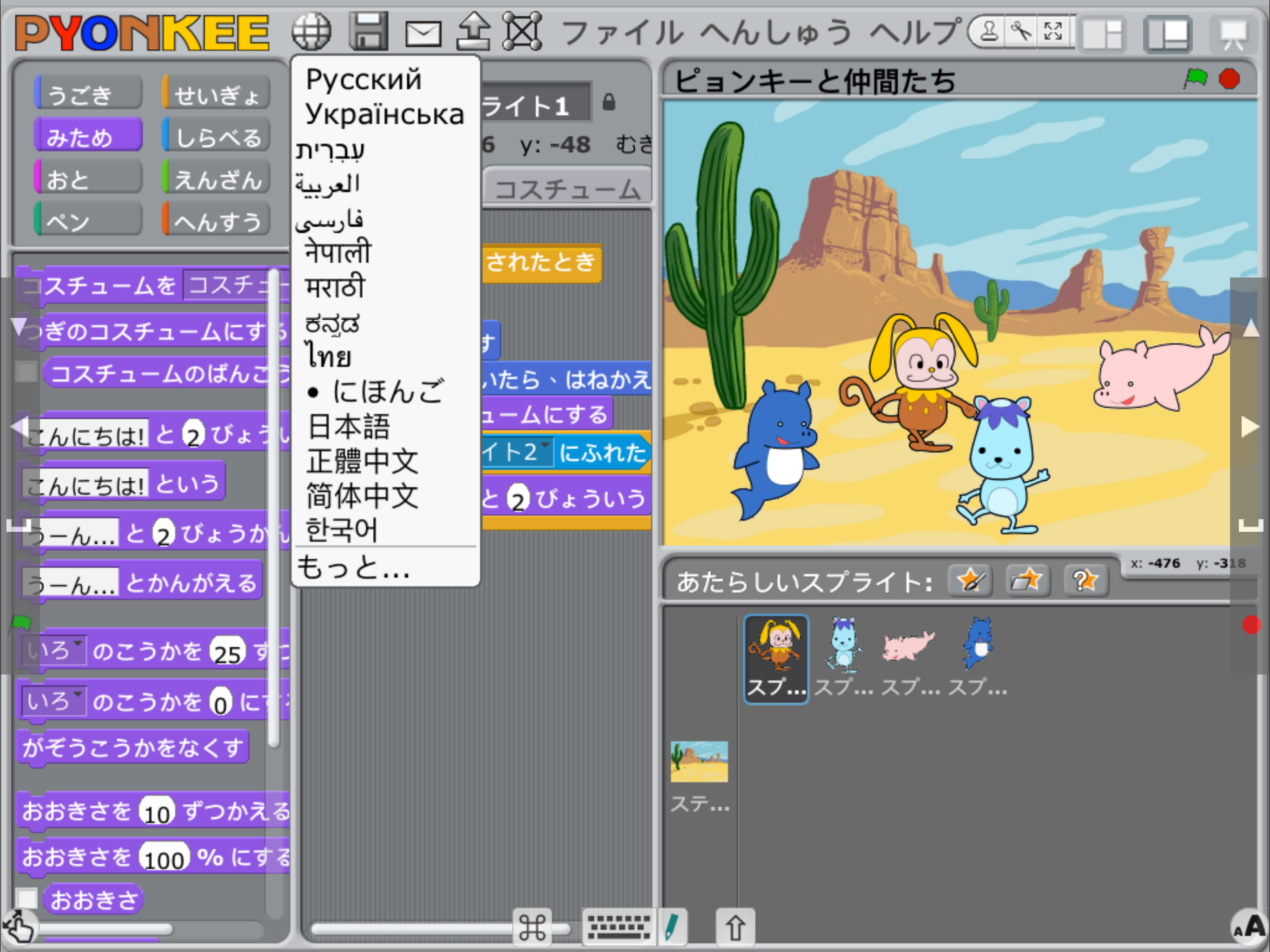Click paint new sprite star-brush icon
1270x952 pixels.
(x=970, y=581)
